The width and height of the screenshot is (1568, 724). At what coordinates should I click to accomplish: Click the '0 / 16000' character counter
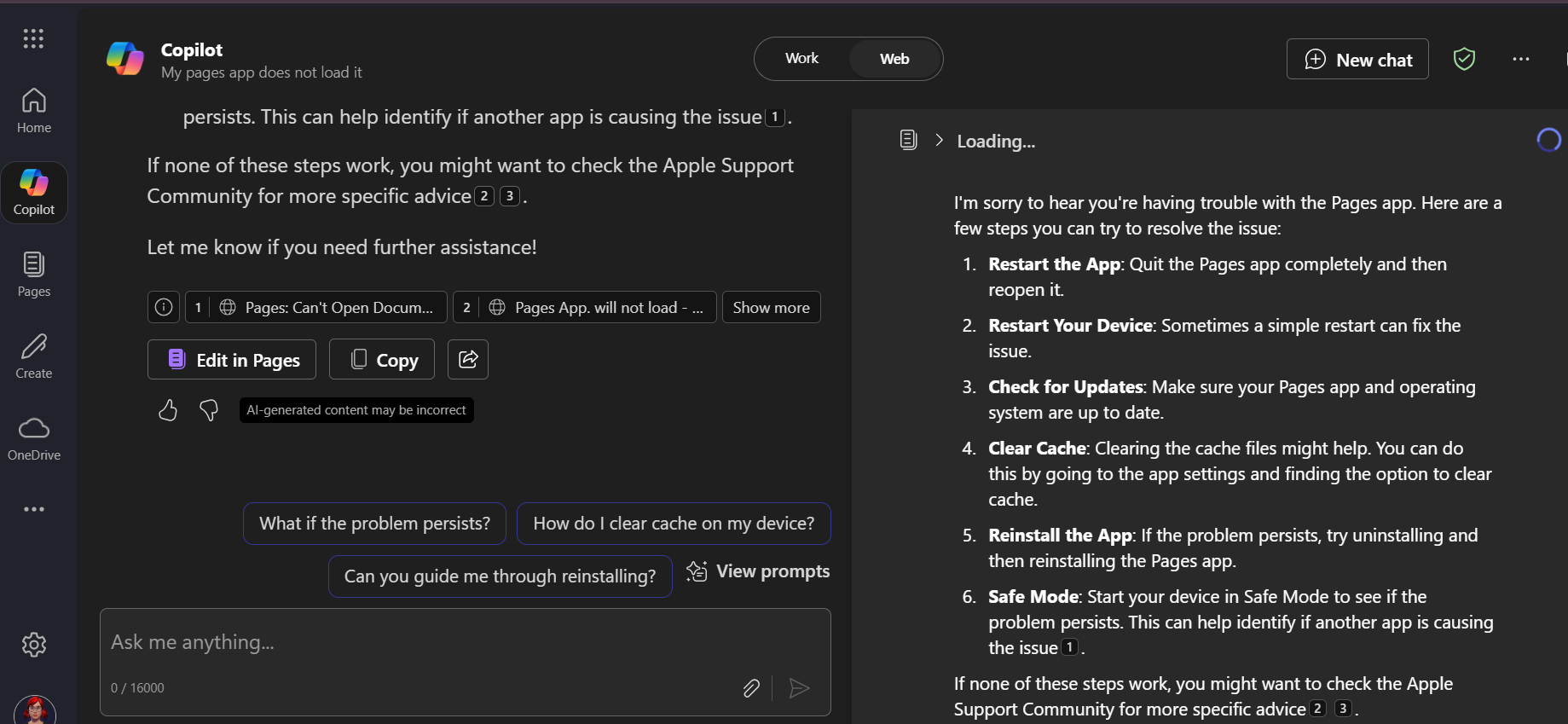click(137, 688)
